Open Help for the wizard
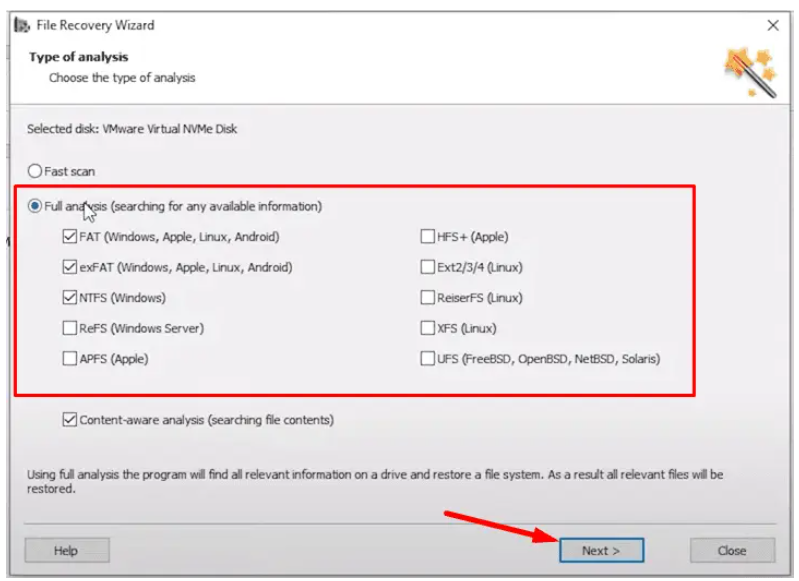Viewport: 799px width, 581px height. (x=67, y=550)
